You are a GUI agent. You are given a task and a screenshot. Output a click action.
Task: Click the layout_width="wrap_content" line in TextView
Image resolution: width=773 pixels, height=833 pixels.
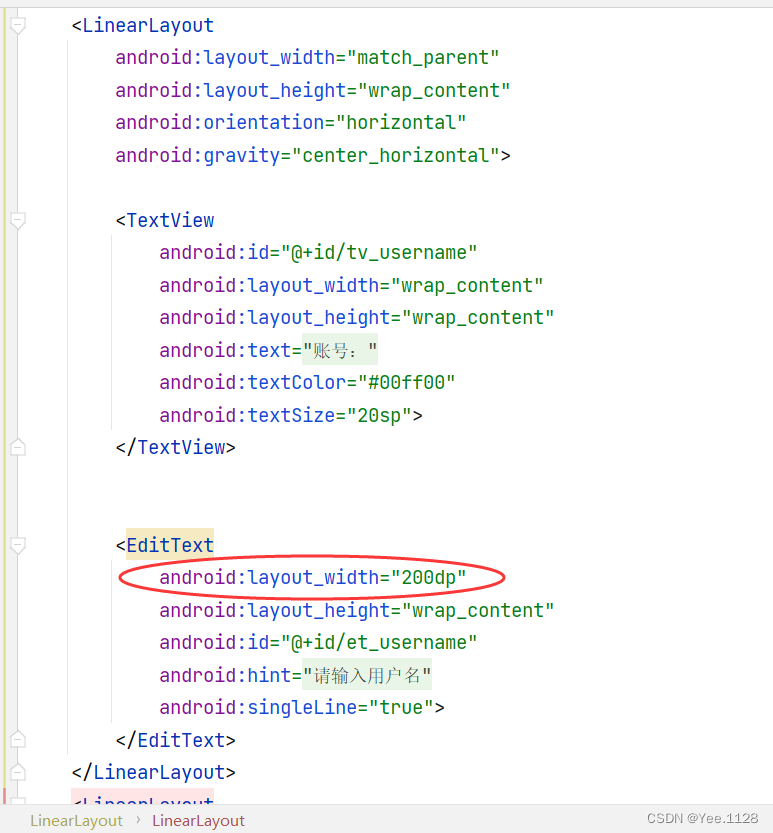click(x=351, y=286)
